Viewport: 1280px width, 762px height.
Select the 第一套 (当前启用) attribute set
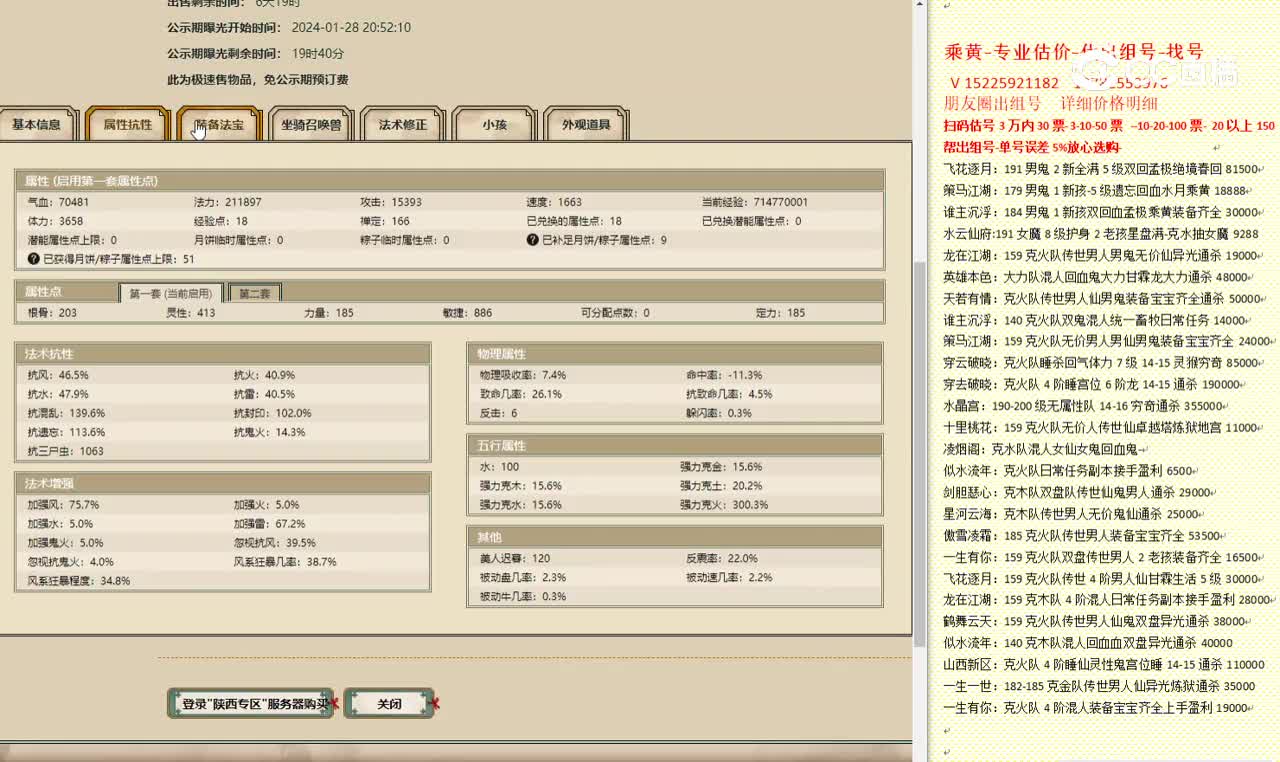(x=171, y=294)
